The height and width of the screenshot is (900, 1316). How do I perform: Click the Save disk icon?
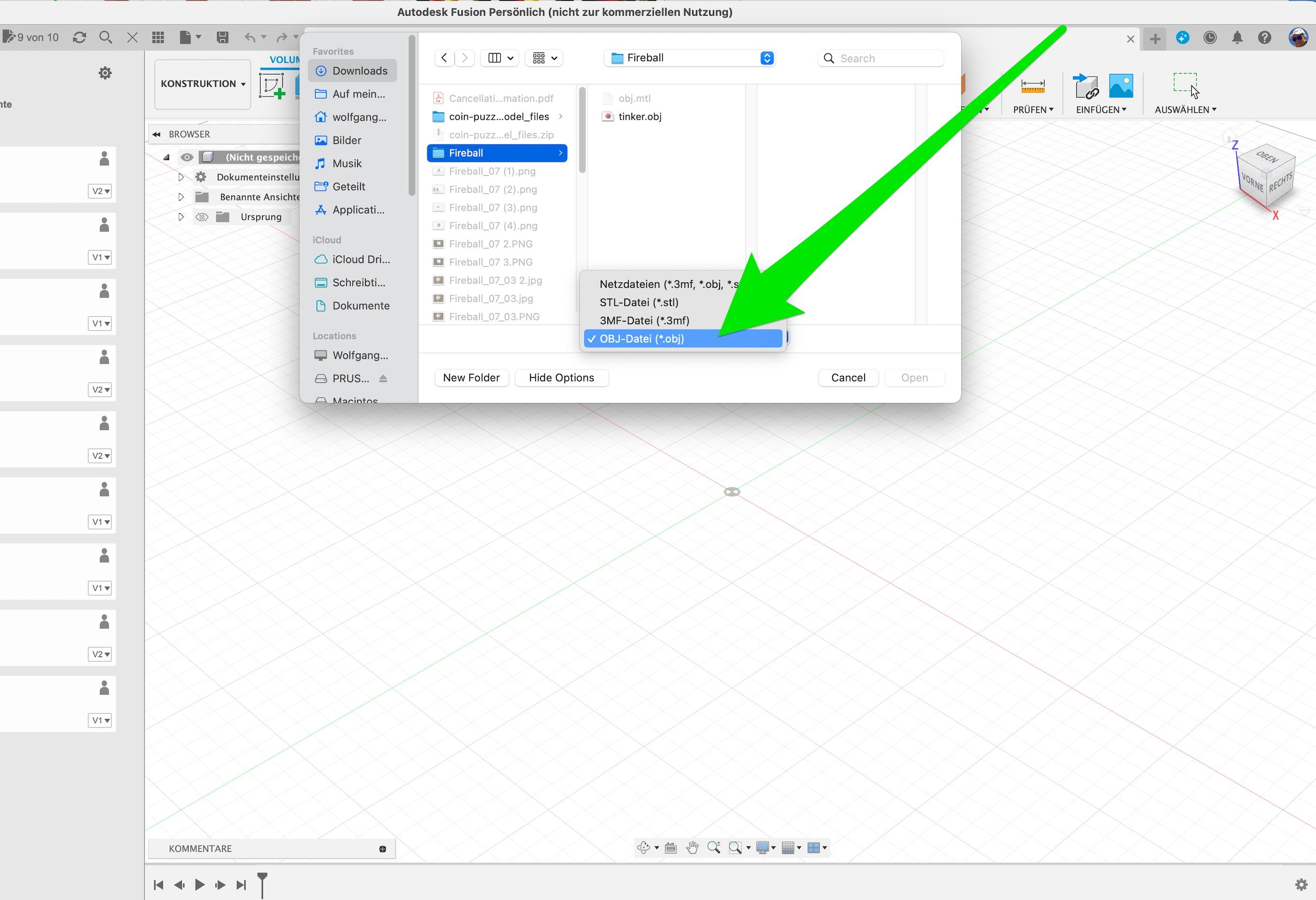(x=223, y=37)
